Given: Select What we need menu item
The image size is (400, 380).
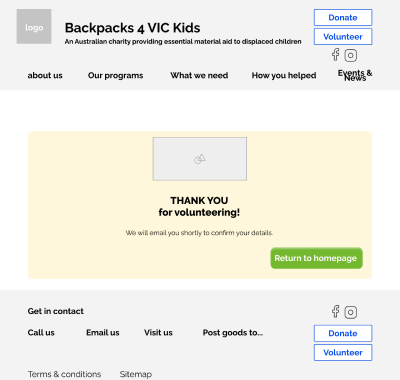Looking at the screenshot, I should coord(199,75).
